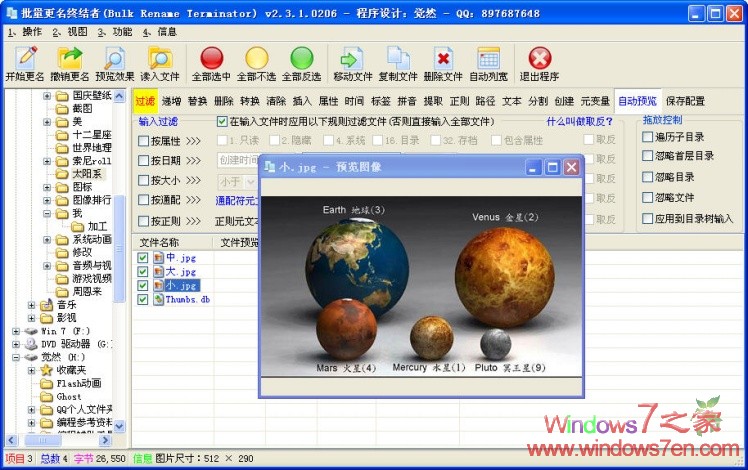Click folder tree horizontal scroll right arrow
748x470 pixels.
106,440
